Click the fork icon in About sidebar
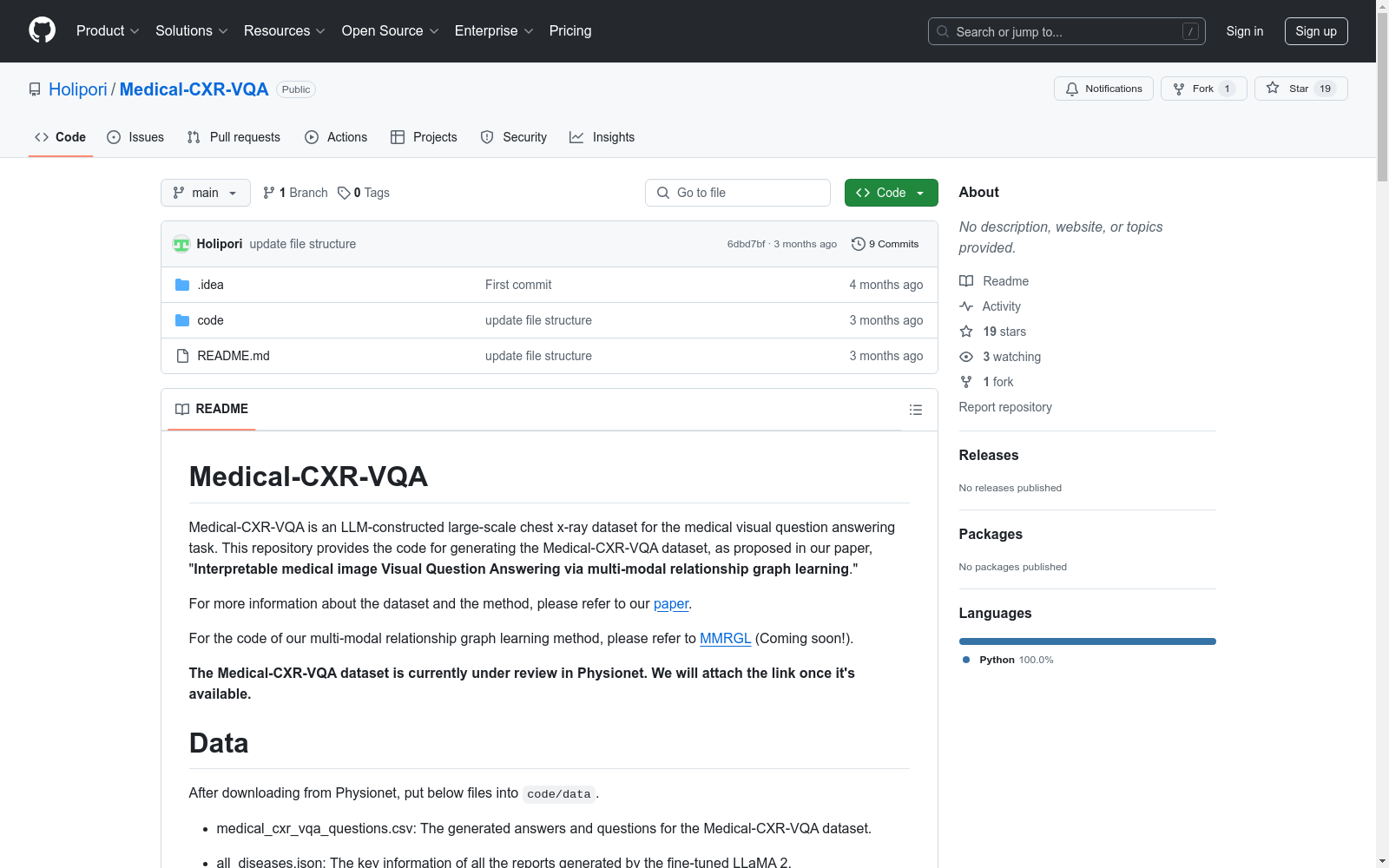Image resolution: width=1389 pixels, height=868 pixels. [966, 382]
